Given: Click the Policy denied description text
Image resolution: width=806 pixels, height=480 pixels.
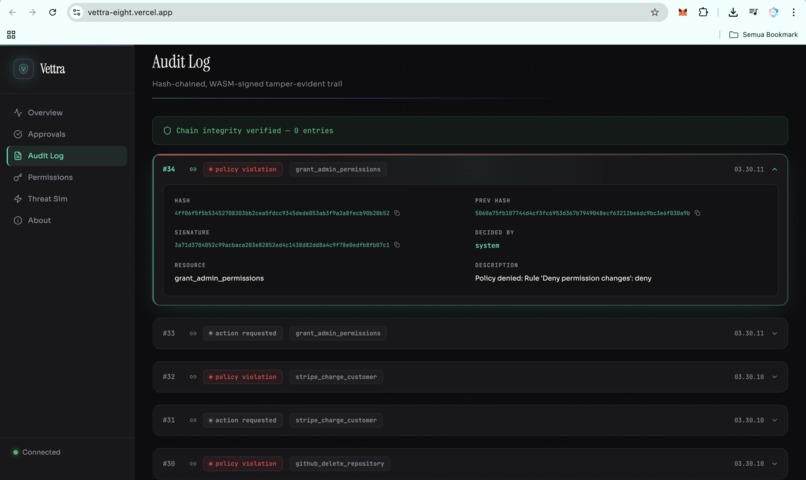Looking at the screenshot, I should coord(563,278).
